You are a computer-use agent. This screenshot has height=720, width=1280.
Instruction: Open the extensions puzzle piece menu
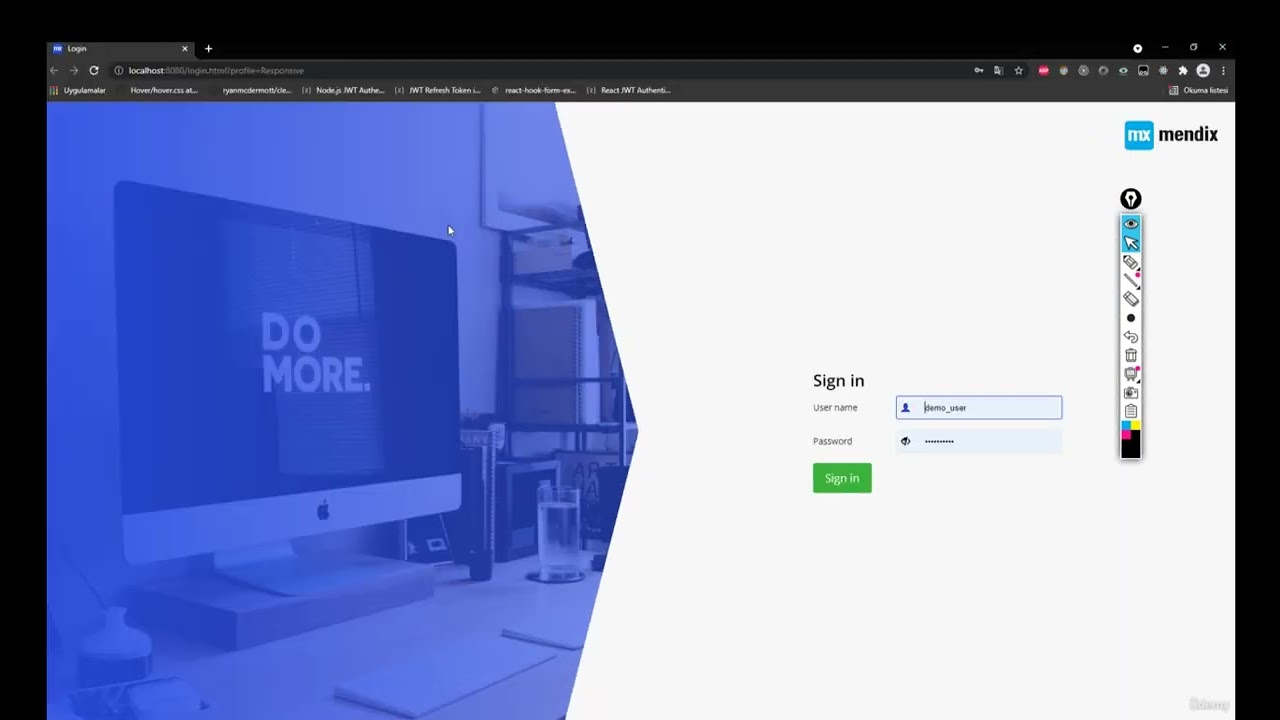[x=1183, y=70]
